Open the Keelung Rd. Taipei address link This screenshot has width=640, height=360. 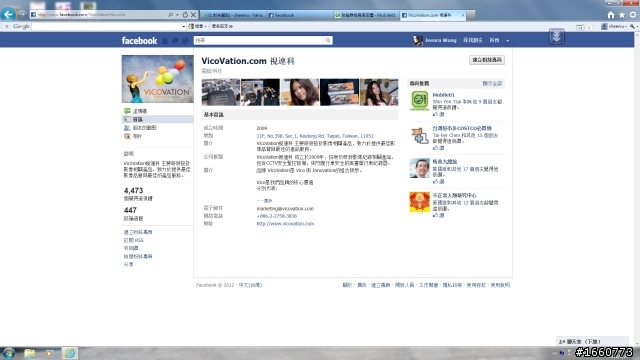point(315,136)
